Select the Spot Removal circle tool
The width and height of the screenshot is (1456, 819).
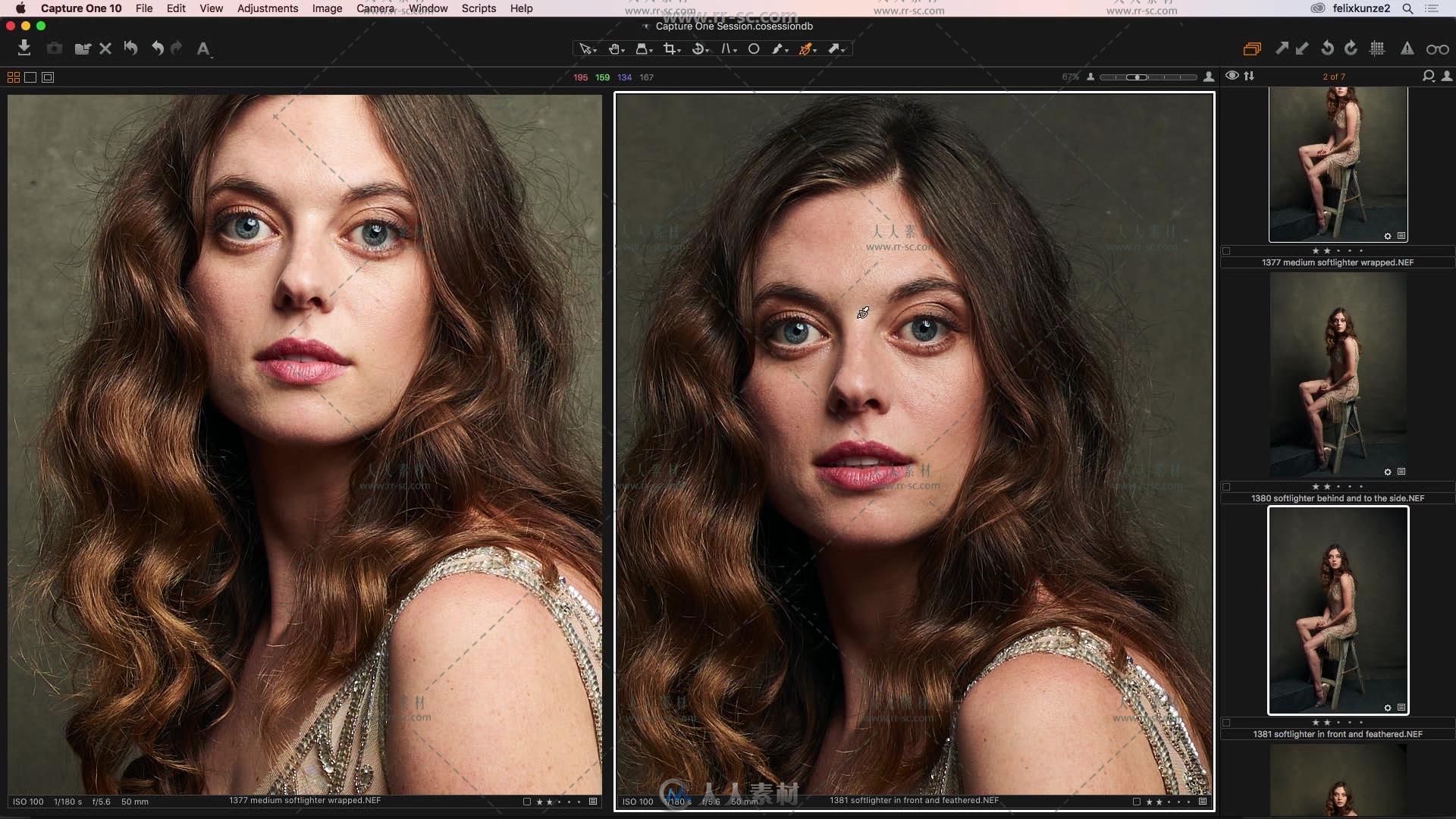point(754,49)
